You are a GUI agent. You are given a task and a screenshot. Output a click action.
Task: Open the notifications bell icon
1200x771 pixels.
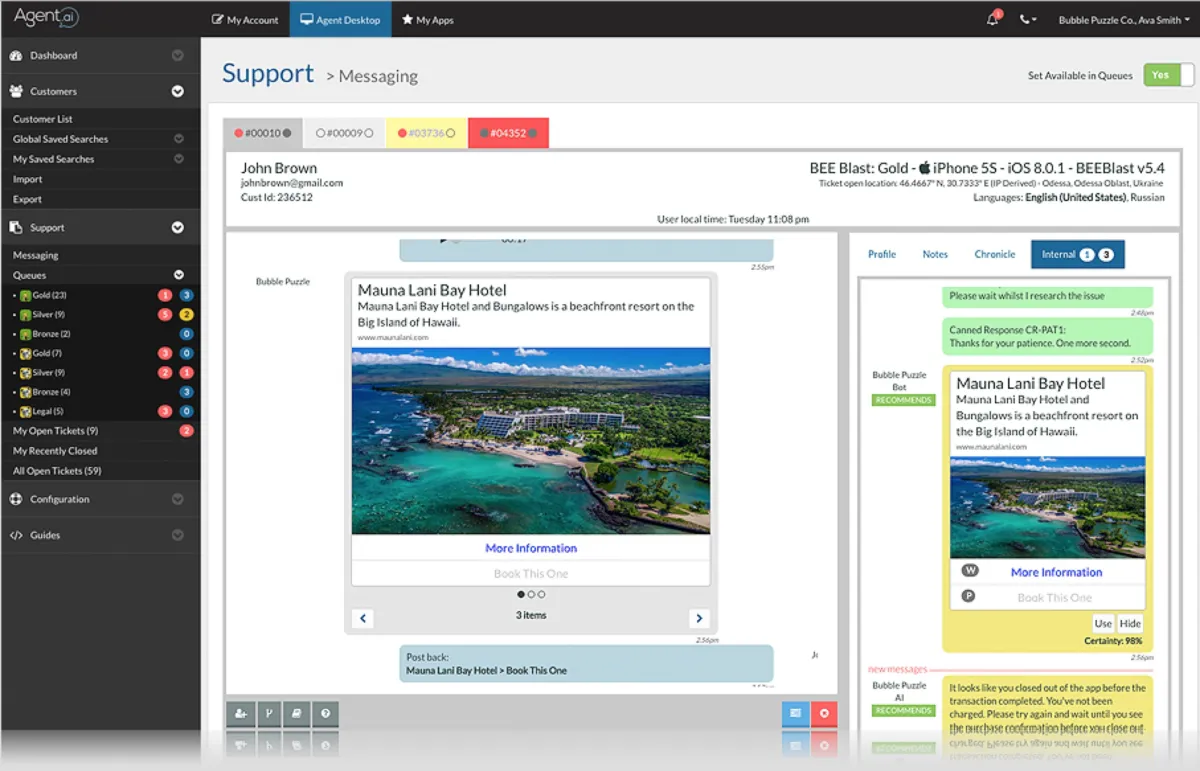[993, 19]
